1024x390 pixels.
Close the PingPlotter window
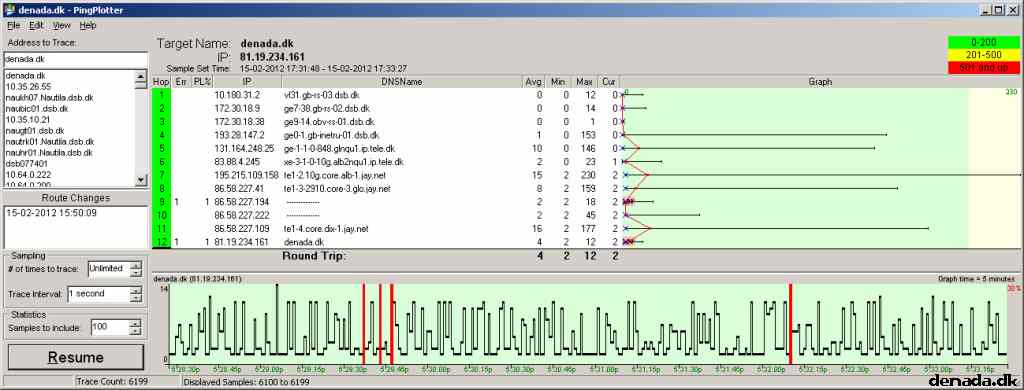(x=1013, y=10)
